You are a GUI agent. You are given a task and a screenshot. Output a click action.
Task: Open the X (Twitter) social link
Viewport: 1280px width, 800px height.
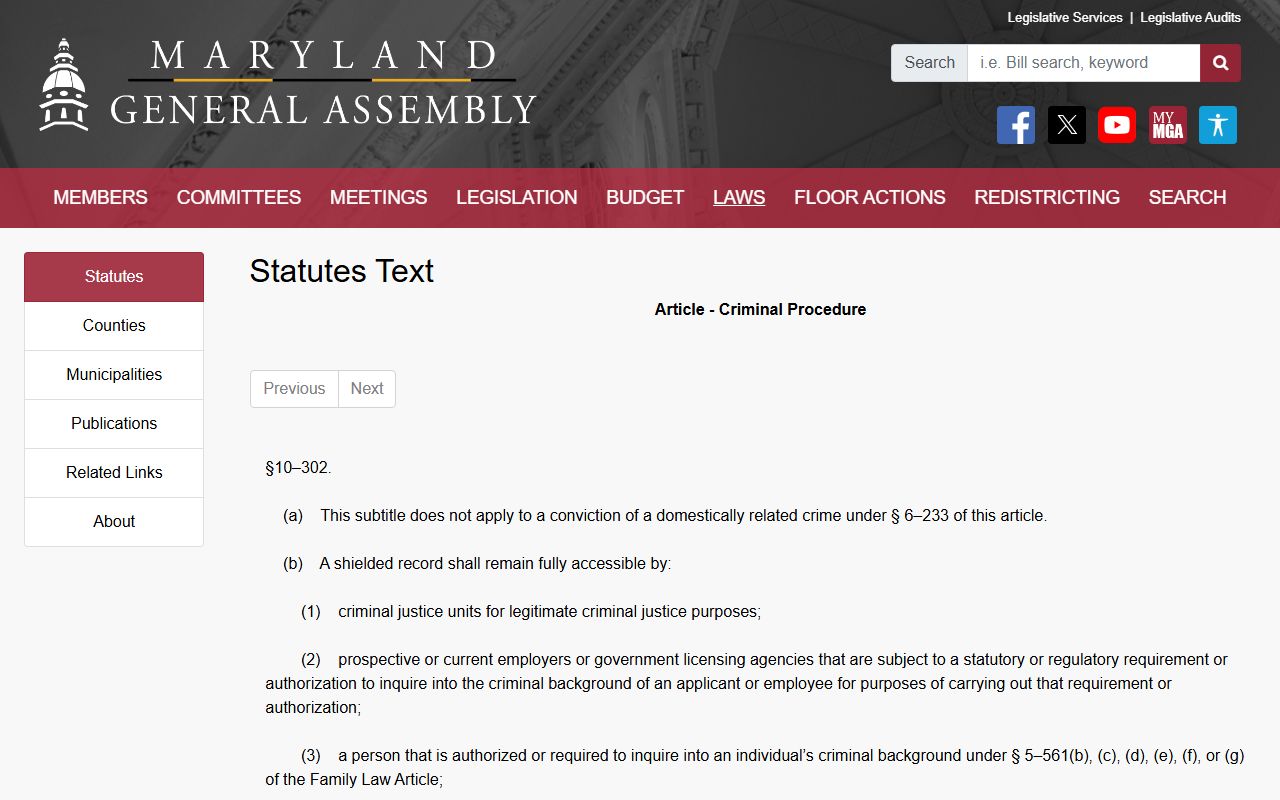[1067, 125]
